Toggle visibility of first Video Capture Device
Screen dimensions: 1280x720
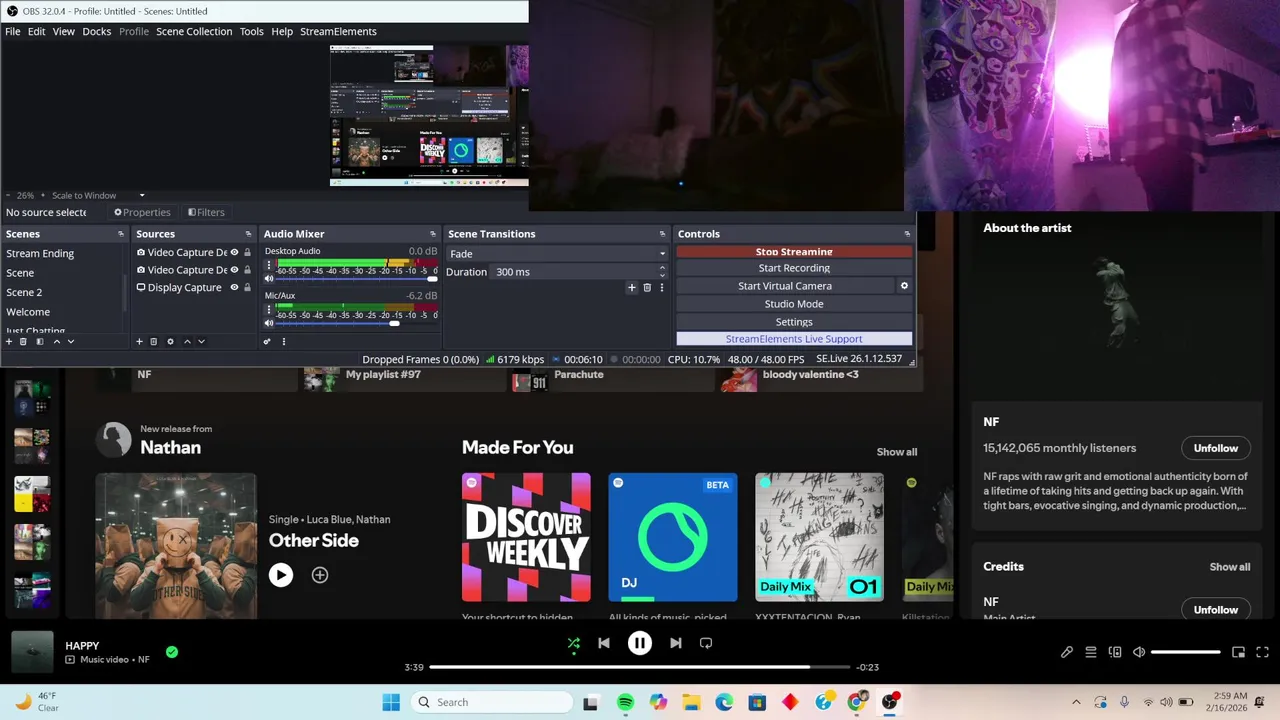tap(234, 253)
